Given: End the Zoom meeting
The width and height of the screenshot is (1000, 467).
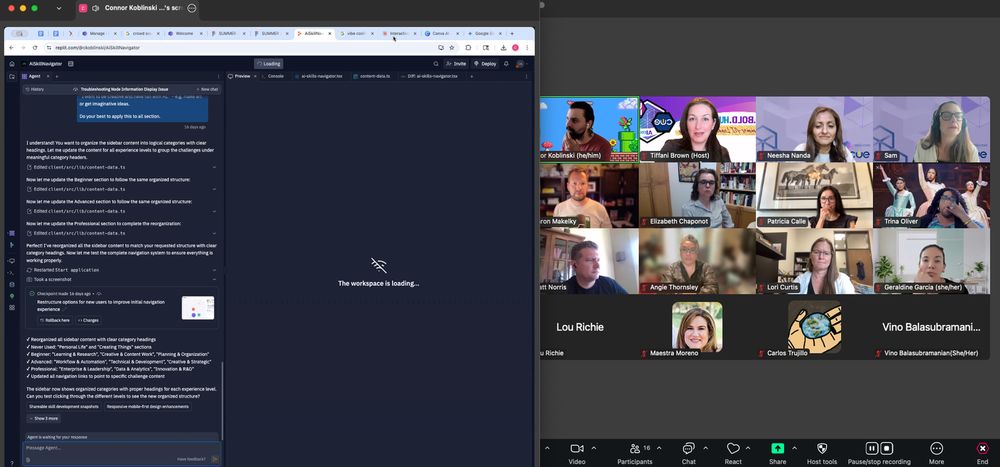Looking at the screenshot, I should (982, 452).
